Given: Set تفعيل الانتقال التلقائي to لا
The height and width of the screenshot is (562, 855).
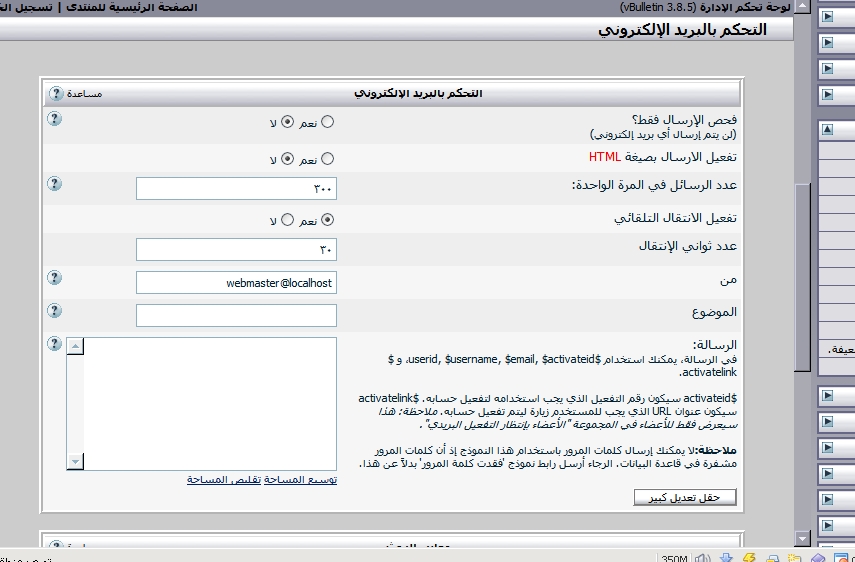Looking at the screenshot, I should pyautogui.click(x=288, y=220).
